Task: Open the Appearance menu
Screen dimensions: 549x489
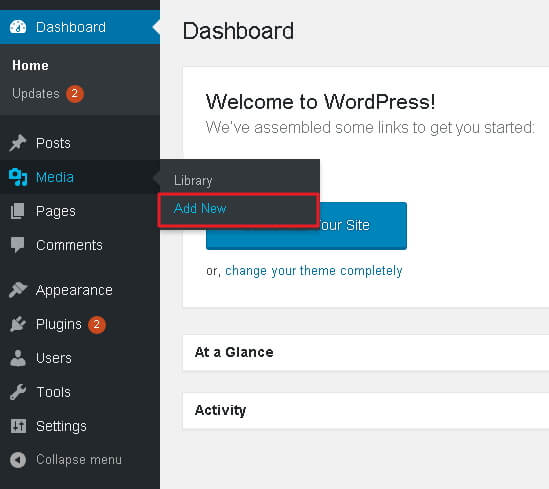Action: pos(80,290)
